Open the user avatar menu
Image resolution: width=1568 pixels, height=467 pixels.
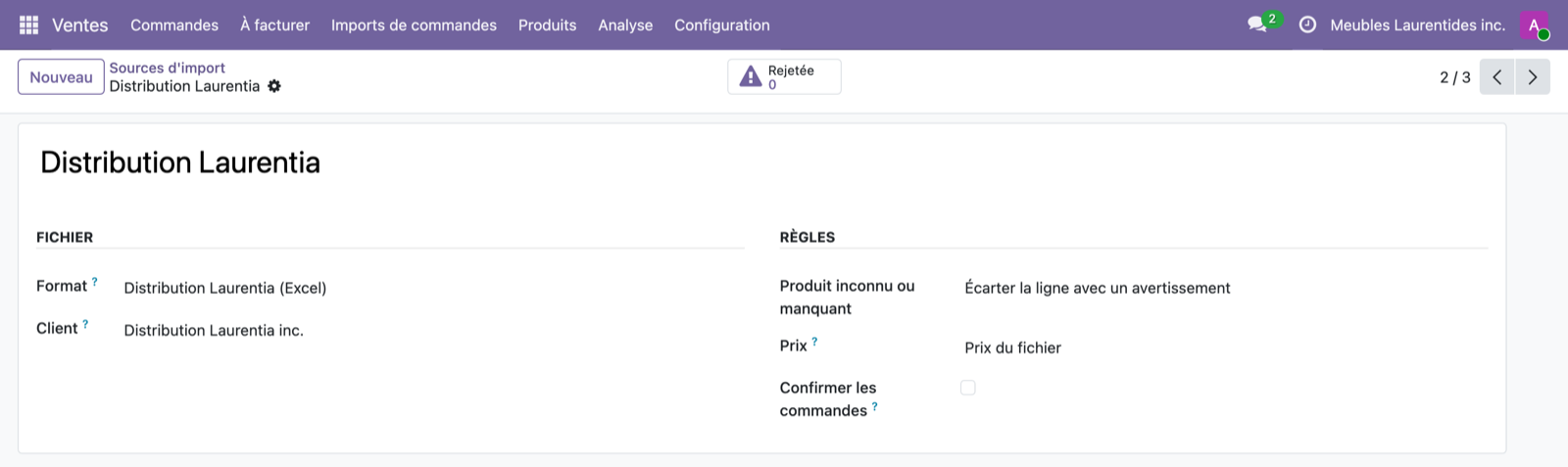click(x=1534, y=24)
